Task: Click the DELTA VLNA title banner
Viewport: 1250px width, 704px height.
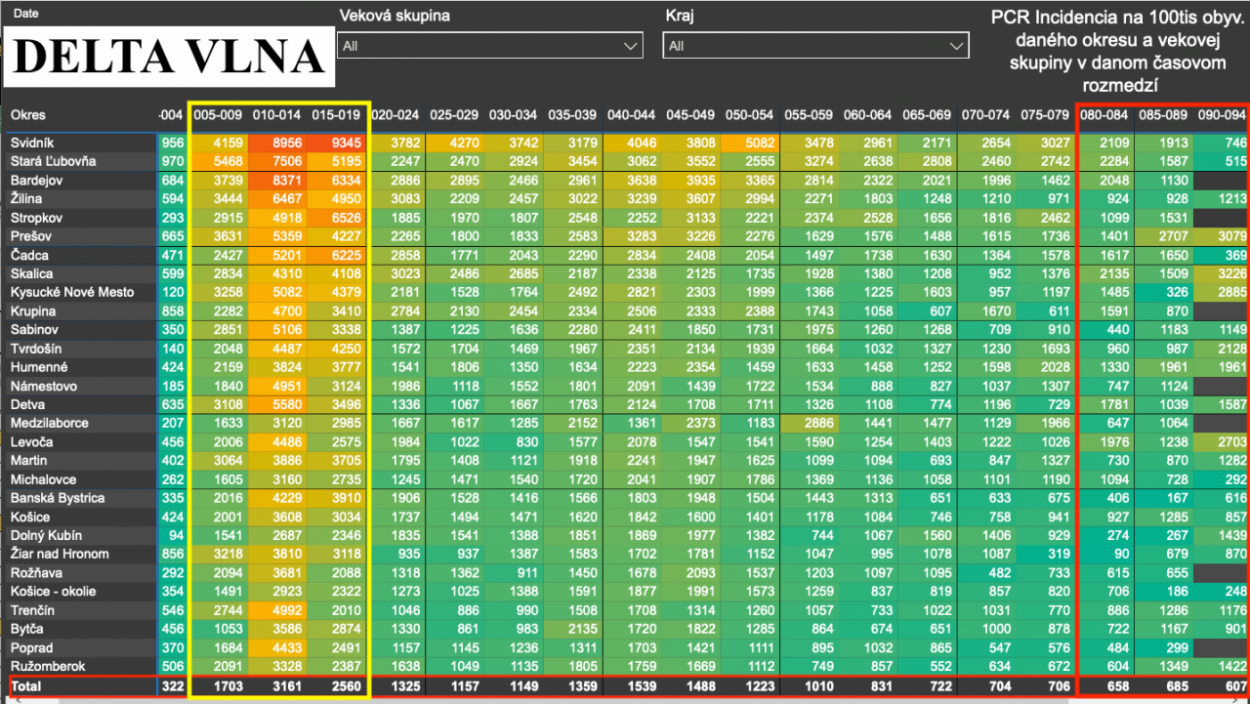Action: tap(170, 57)
